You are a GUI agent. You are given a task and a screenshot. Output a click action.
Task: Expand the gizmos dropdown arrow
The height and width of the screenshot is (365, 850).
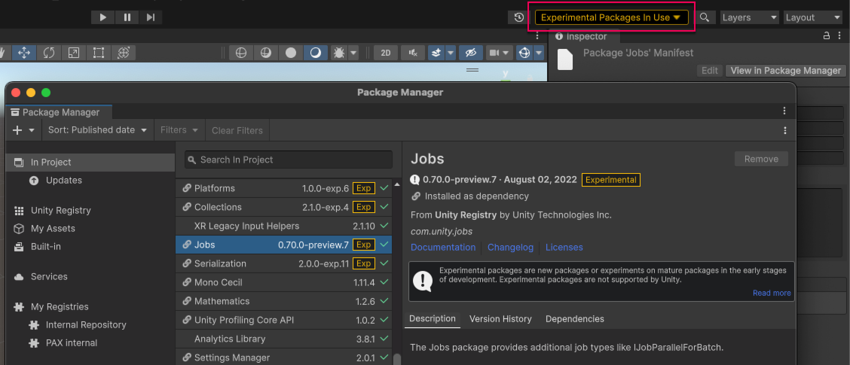tap(538, 53)
